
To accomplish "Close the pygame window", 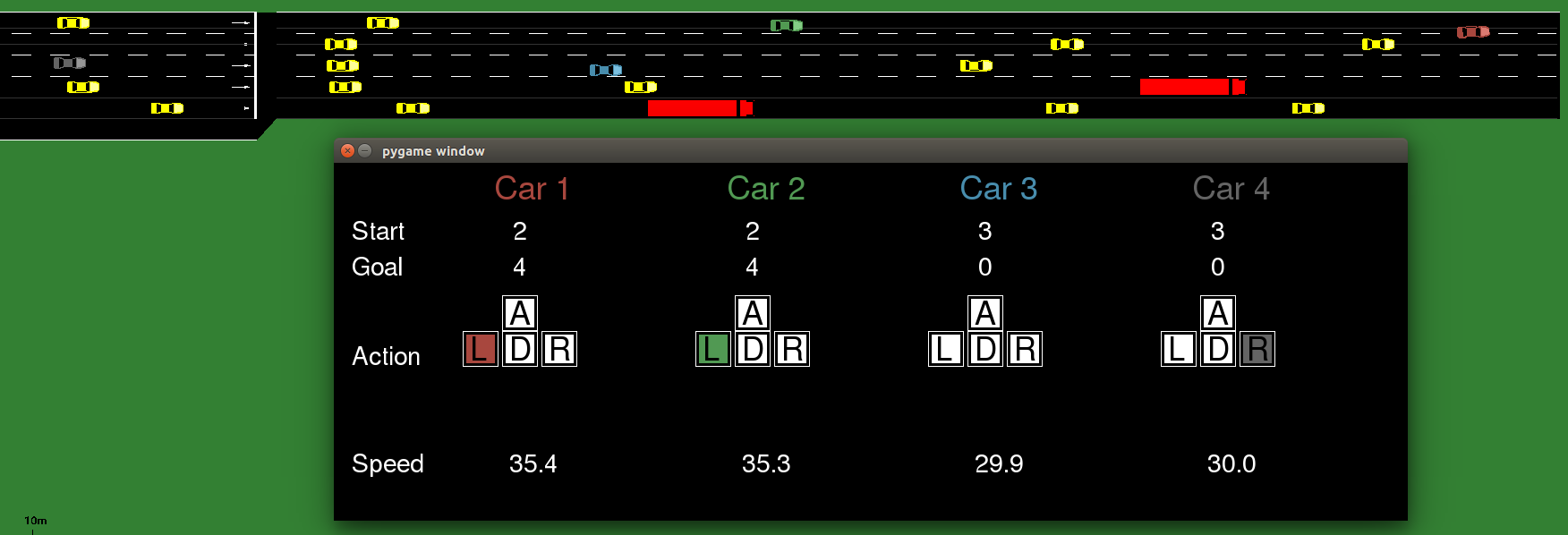I will tap(348, 150).
